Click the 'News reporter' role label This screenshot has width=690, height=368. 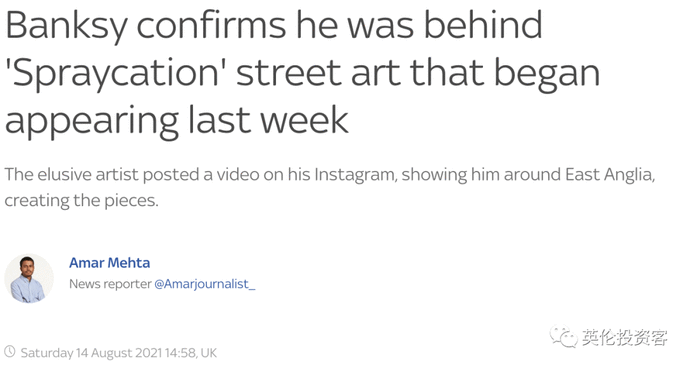click(x=110, y=284)
